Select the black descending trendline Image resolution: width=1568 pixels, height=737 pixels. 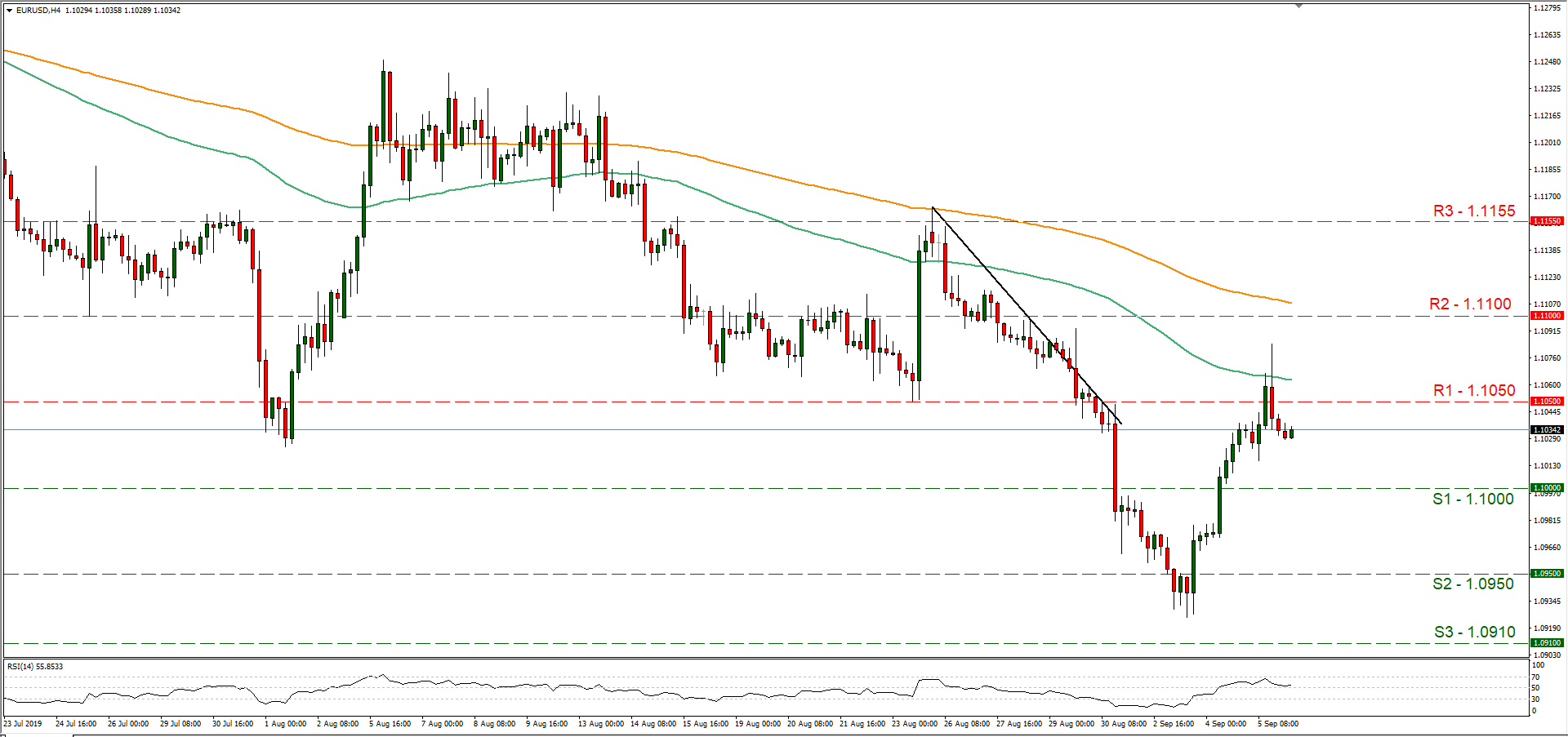pyautogui.click(x=1027, y=315)
